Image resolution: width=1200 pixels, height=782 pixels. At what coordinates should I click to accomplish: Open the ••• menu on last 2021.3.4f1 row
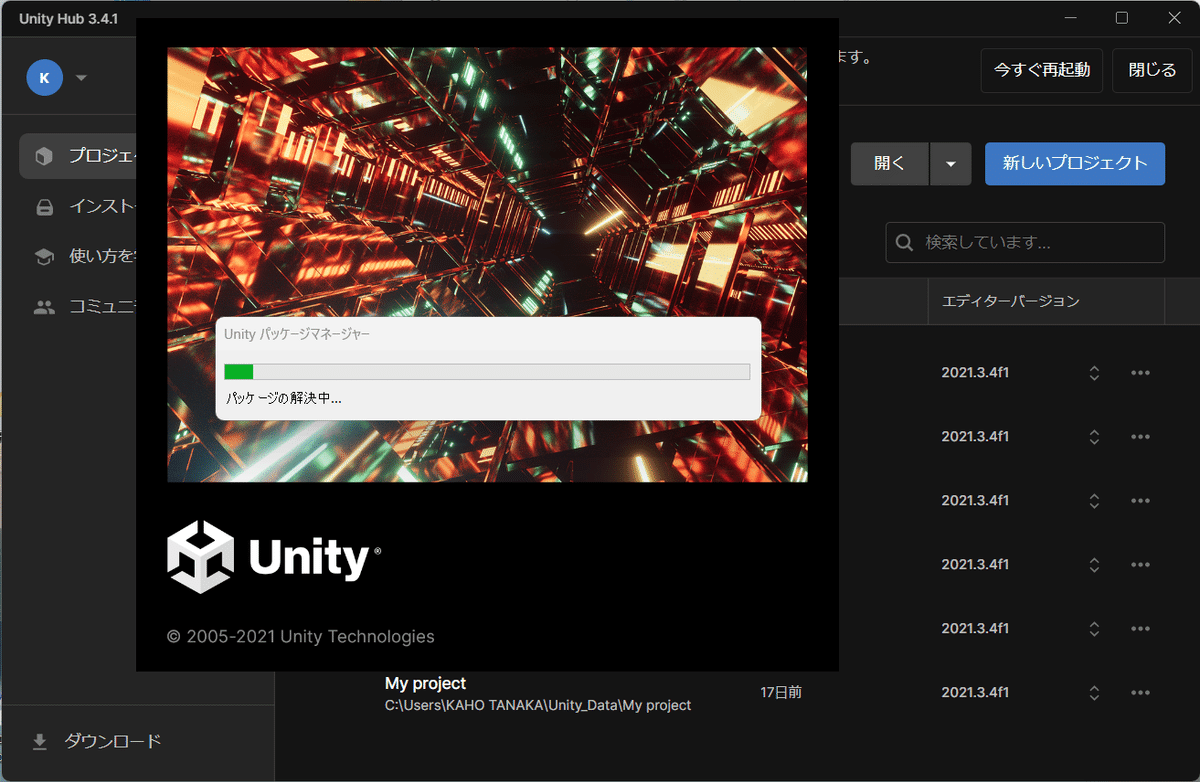(1140, 692)
